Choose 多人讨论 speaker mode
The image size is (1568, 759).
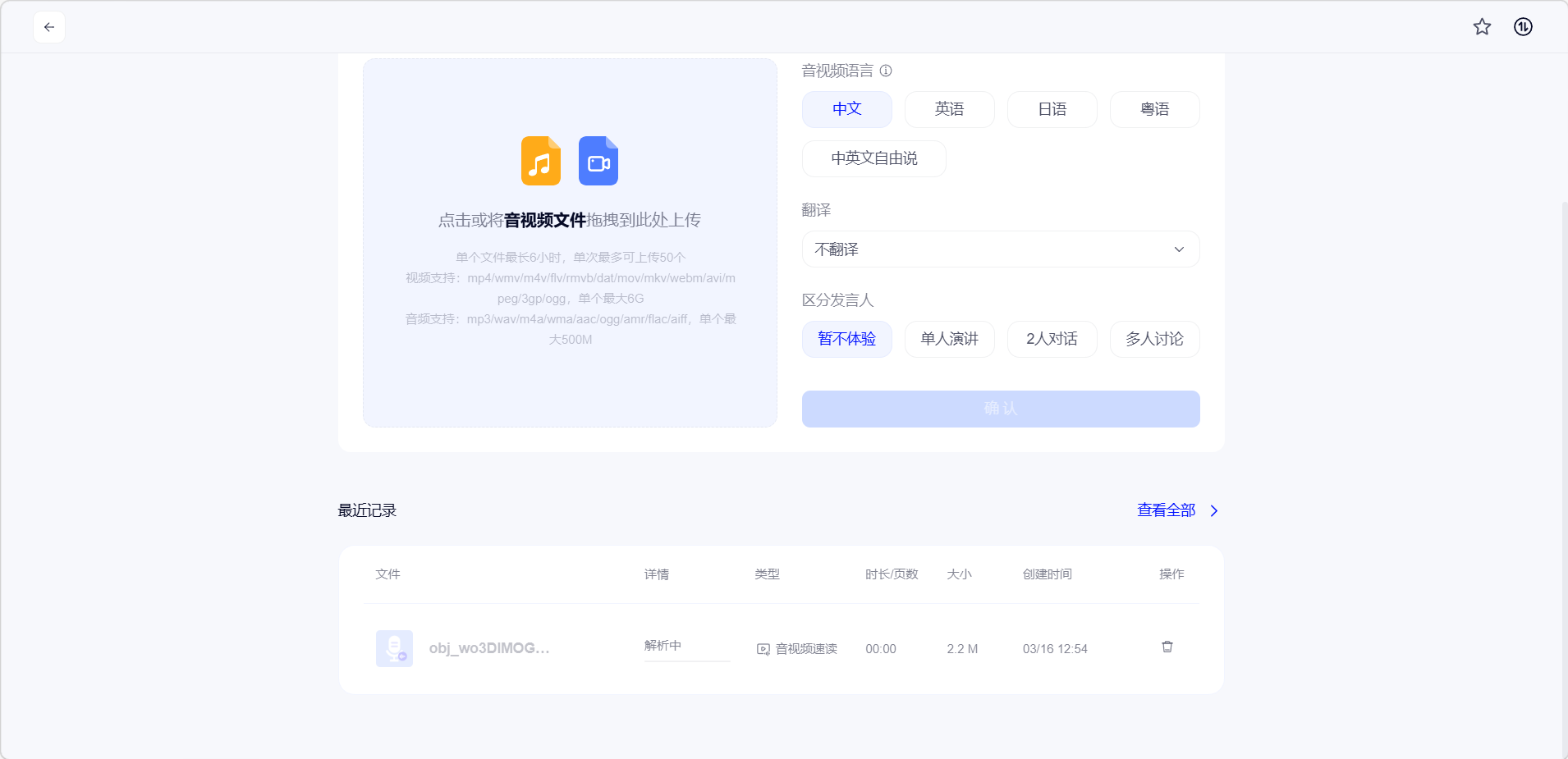click(1154, 339)
